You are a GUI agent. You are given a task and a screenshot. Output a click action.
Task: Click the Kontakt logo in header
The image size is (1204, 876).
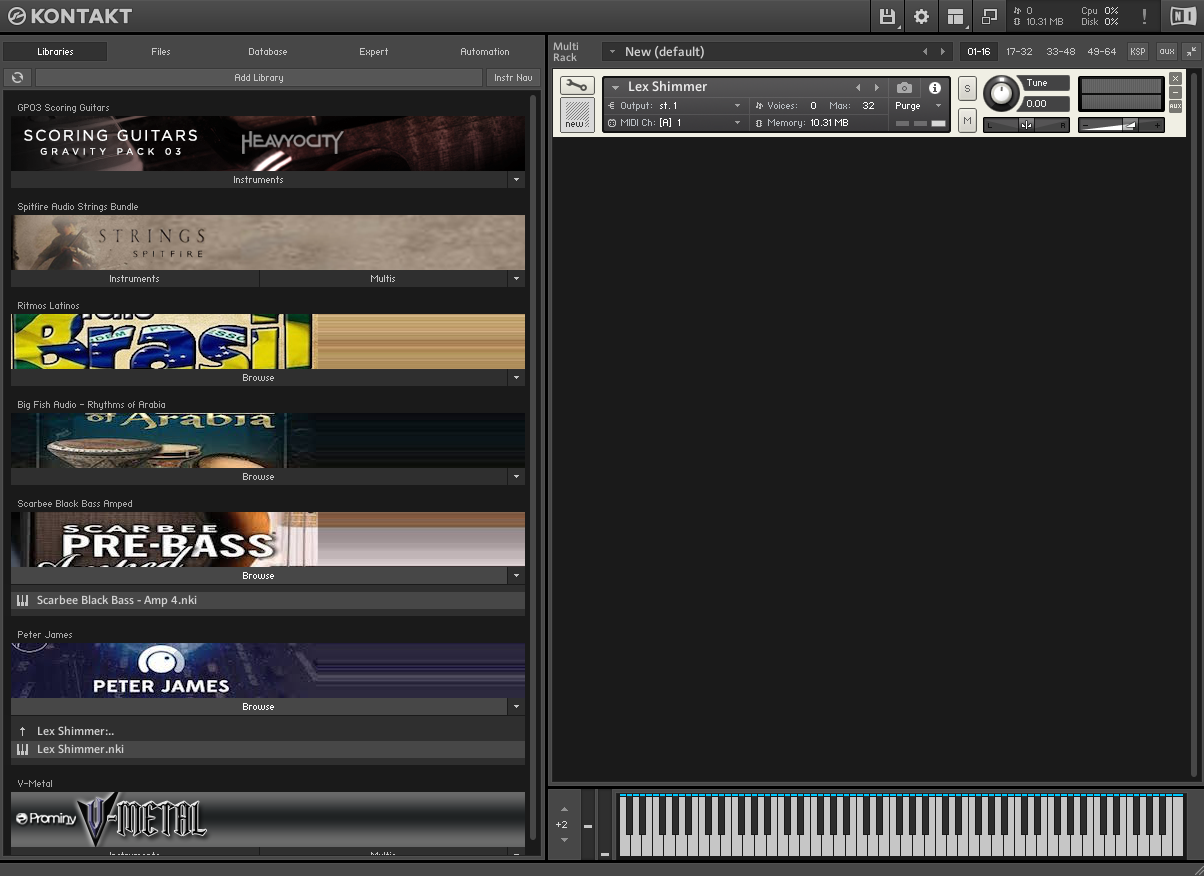pyautogui.click(x=70, y=16)
